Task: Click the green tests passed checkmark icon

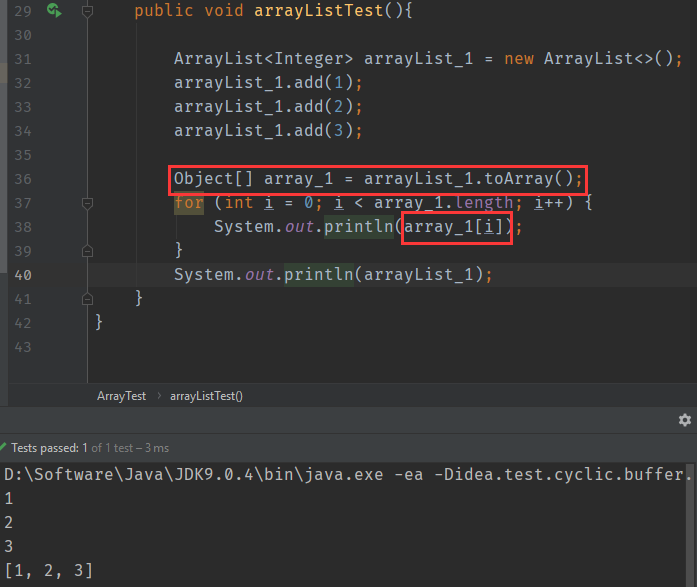Action: 3,446
